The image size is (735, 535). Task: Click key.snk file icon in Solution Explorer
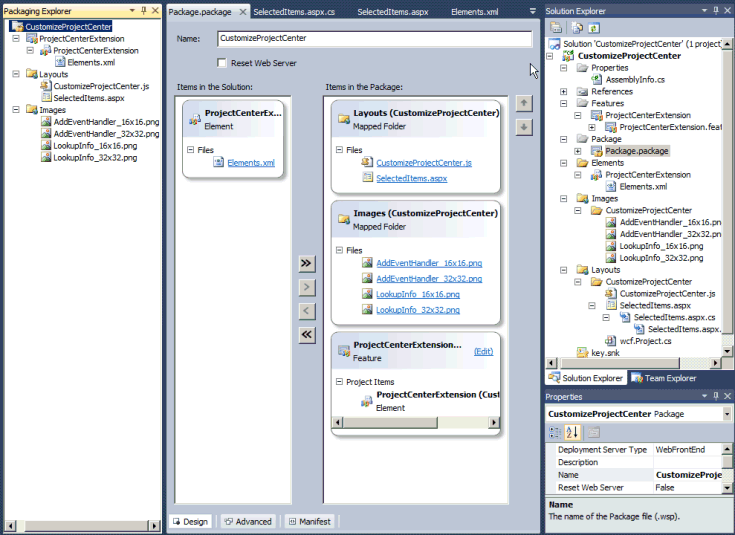[x=582, y=353]
